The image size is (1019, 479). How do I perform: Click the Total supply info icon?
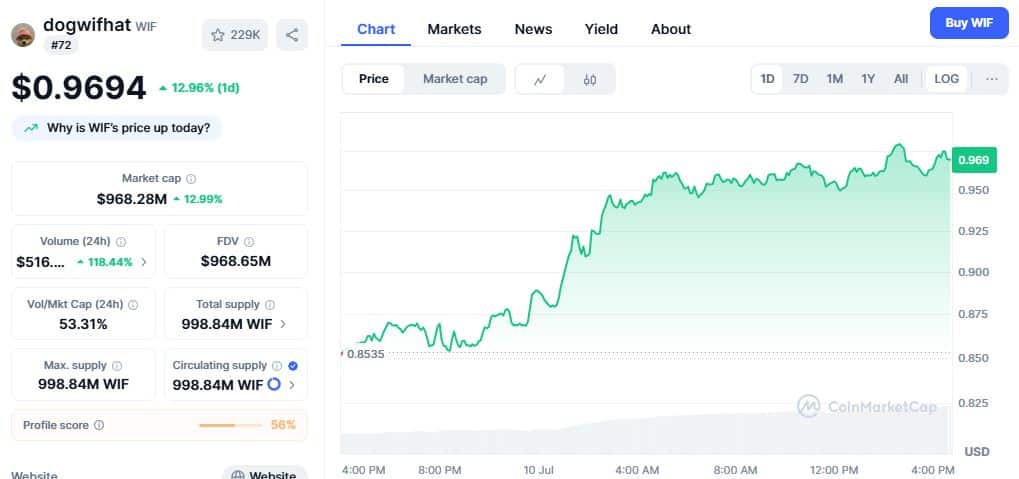pyautogui.click(x=270, y=304)
